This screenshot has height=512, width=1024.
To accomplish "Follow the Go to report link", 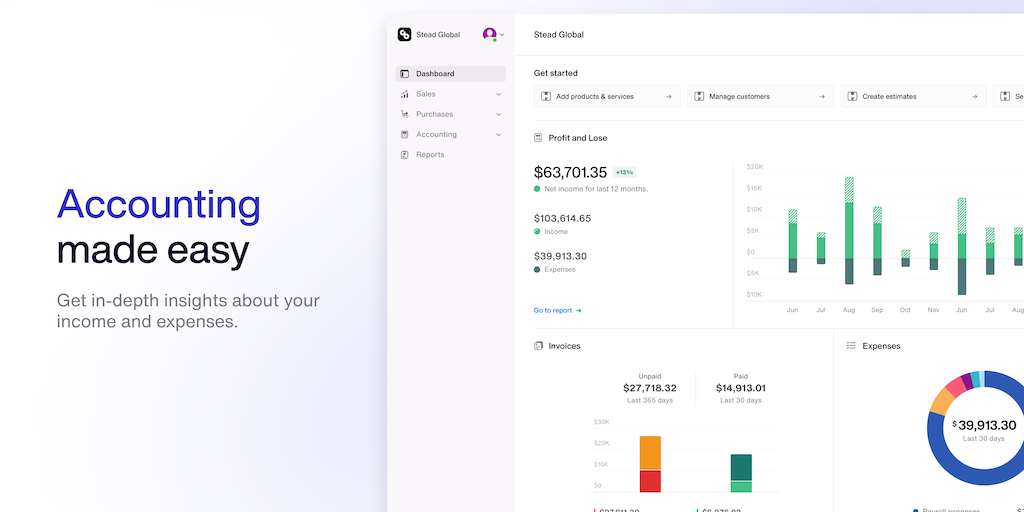I will [557, 311].
